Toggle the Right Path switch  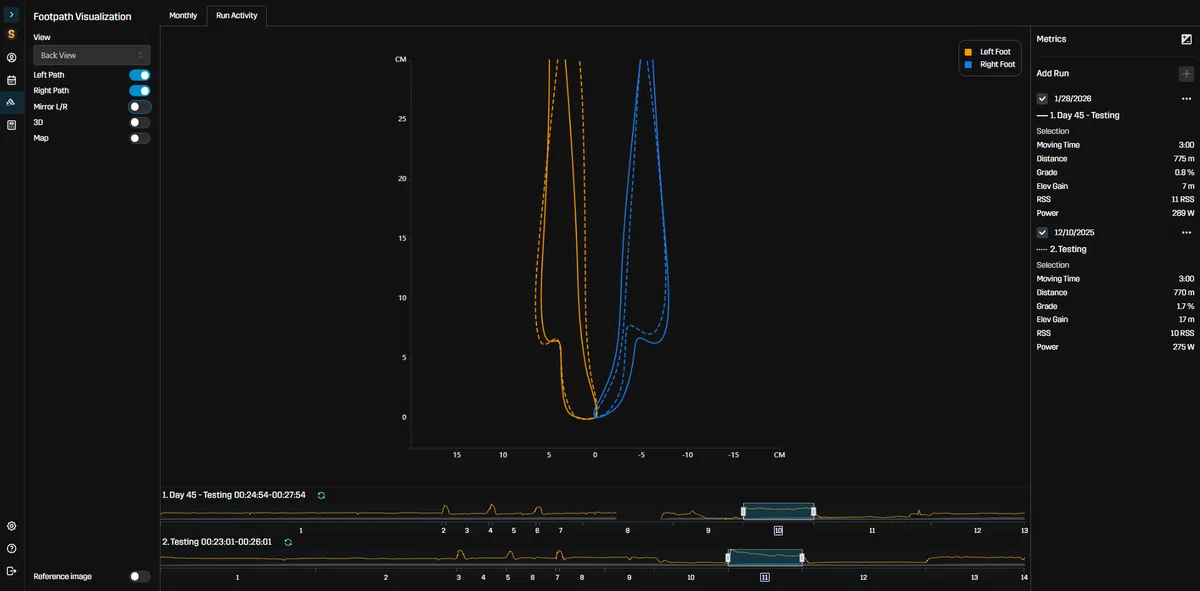pos(140,91)
